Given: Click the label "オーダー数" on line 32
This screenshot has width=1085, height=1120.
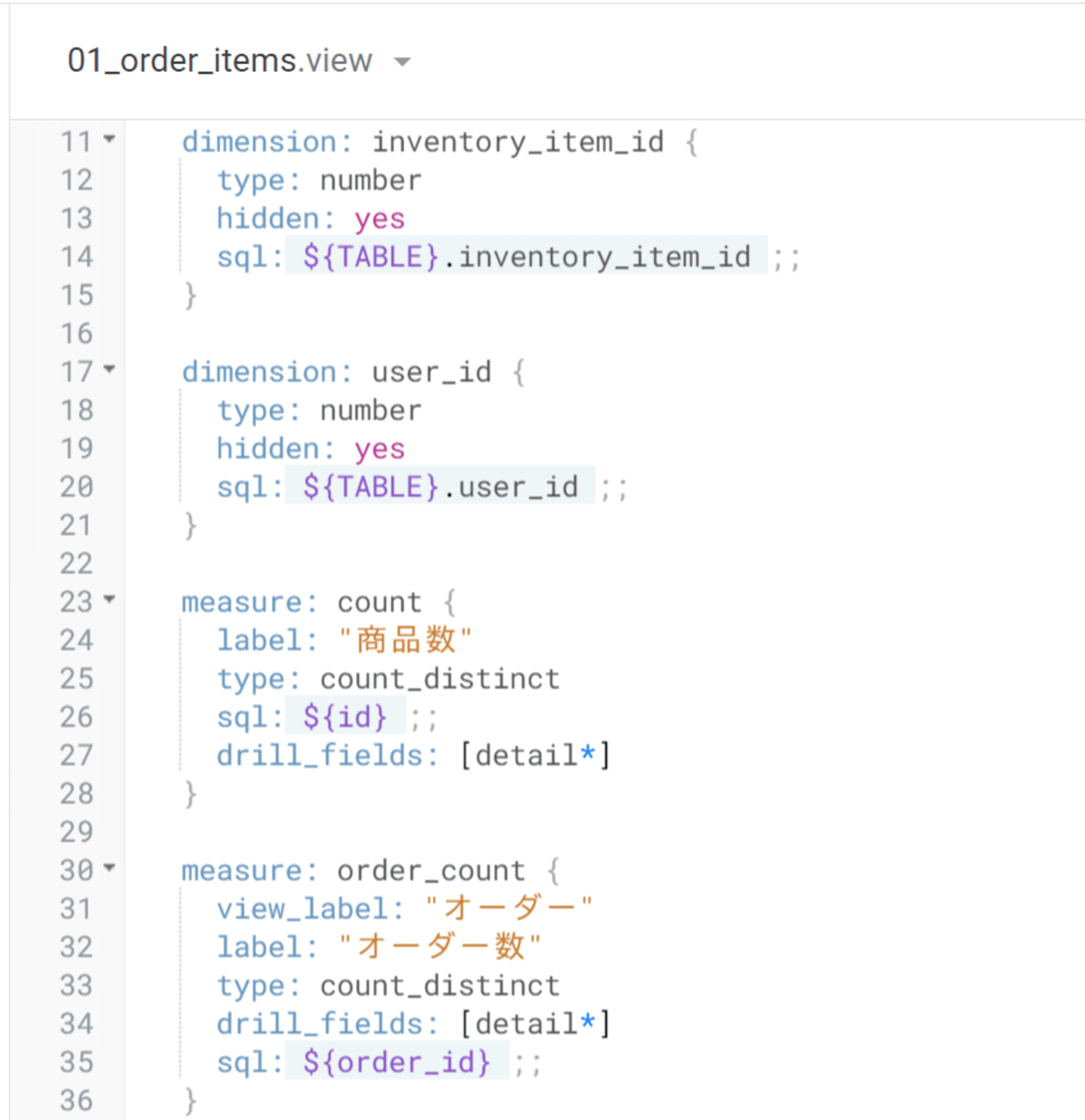Looking at the screenshot, I should pyautogui.click(x=439, y=948).
